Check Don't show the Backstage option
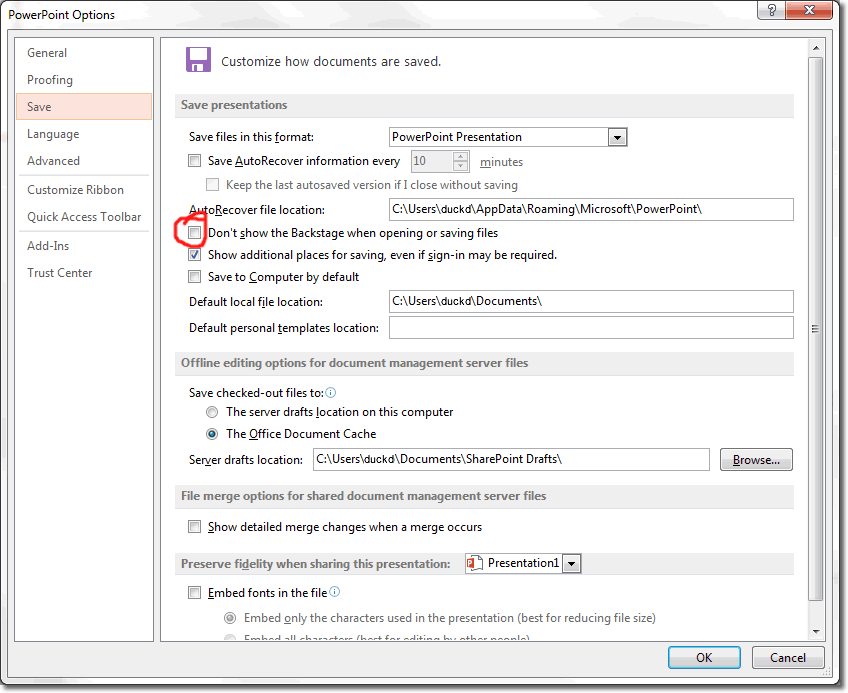Image resolution: width=848 pixels, height=693 pixels. (x=194, y=233)
